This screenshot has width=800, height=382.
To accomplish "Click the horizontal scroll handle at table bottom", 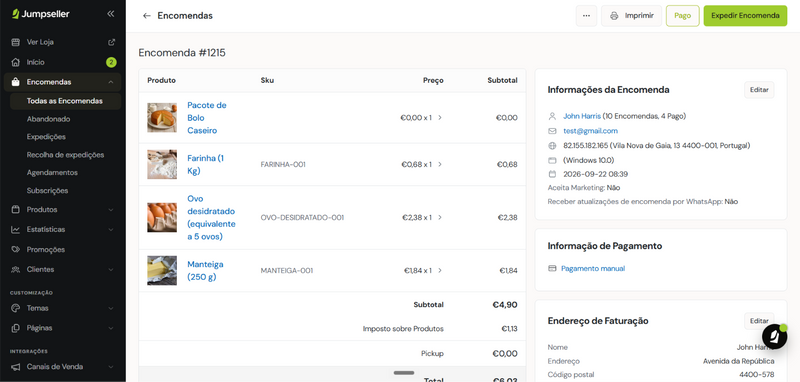I will [404, 373].
